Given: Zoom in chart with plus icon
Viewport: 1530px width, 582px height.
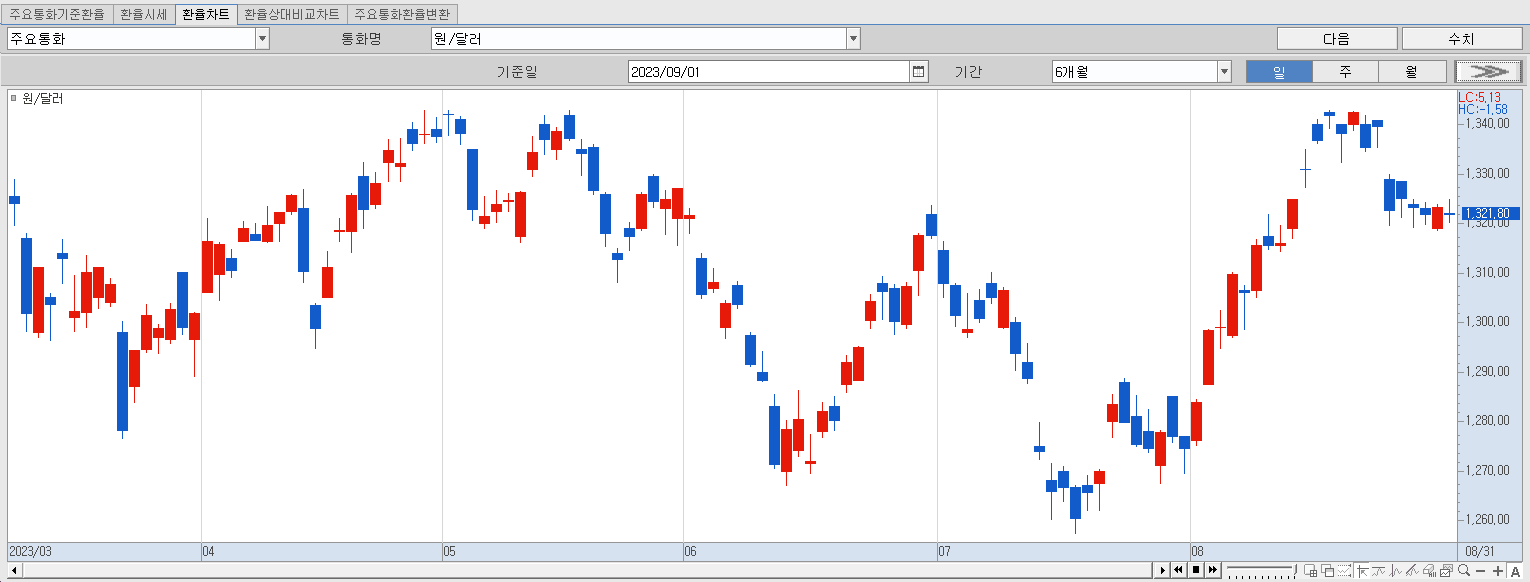Looking at the screenshot, I should click(x=1498, y=571).
